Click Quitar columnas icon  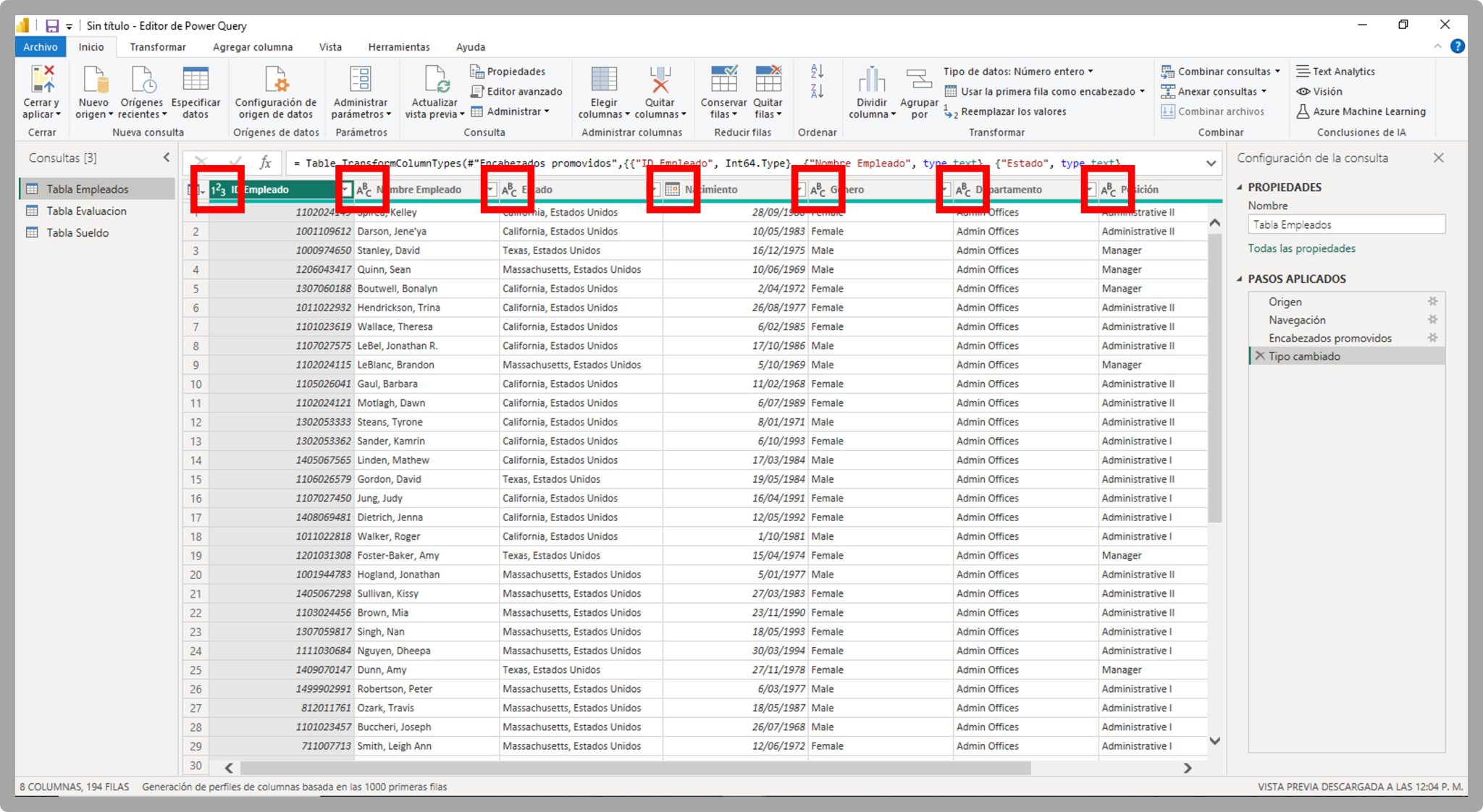point(660,80)
